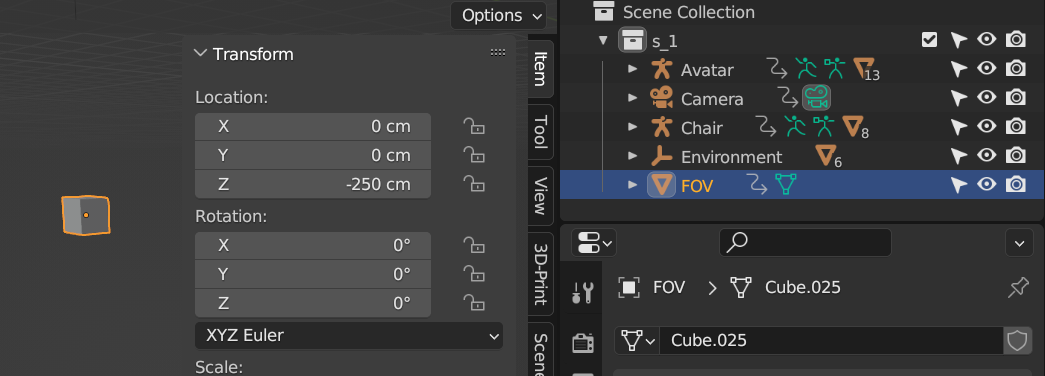Viewport: 1045px width, 376px height.
Task: Collapse the Transform panel
Action: [x=201, y=54]
